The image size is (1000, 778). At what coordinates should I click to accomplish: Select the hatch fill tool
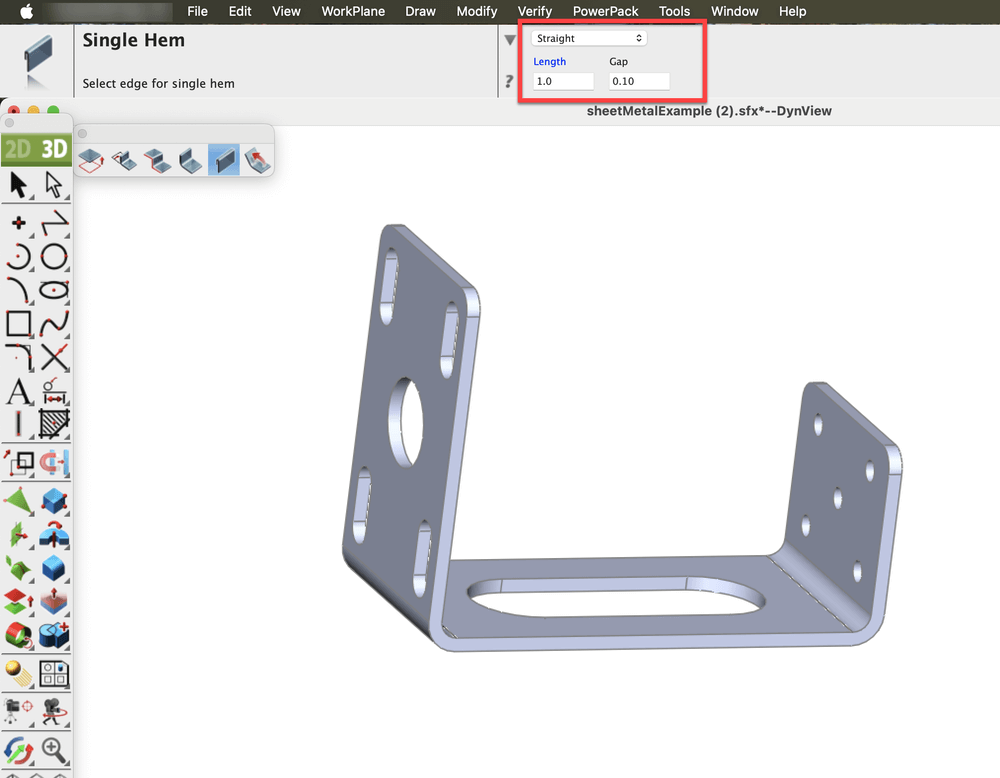pyautogui.click(x=54, y=424)
